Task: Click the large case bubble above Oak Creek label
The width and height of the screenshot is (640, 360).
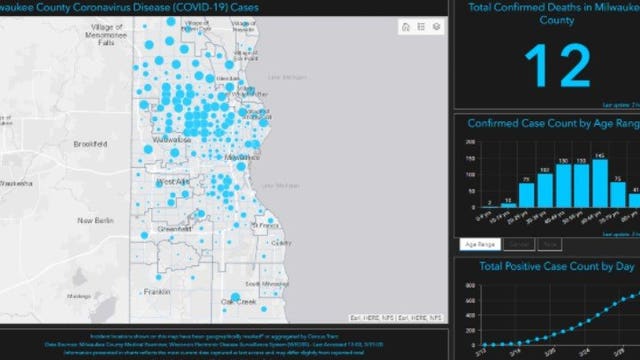Action: pyautogui.click(x=235, y=297)
